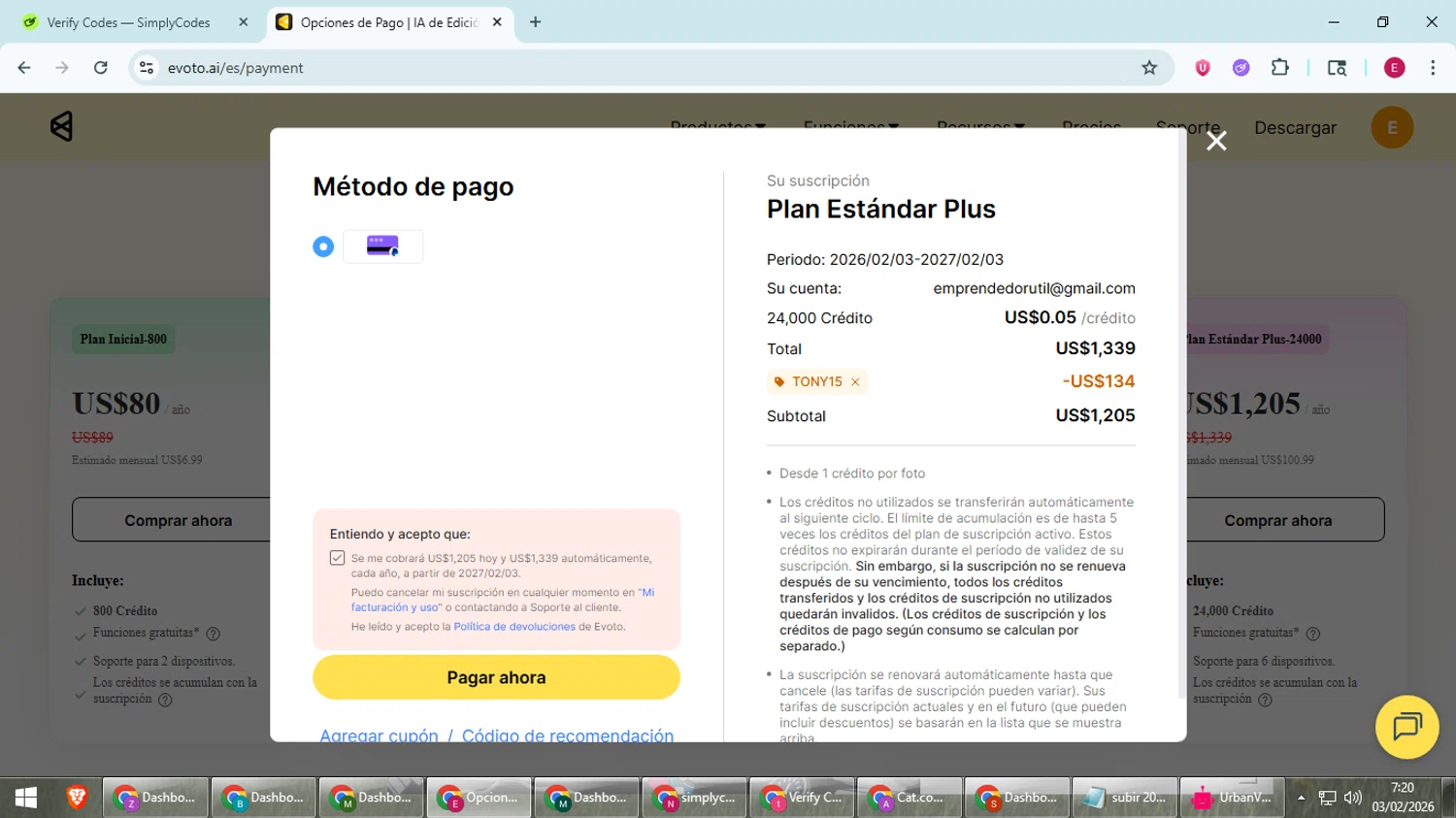Open the Código de recomendación link

pos(568,736)
